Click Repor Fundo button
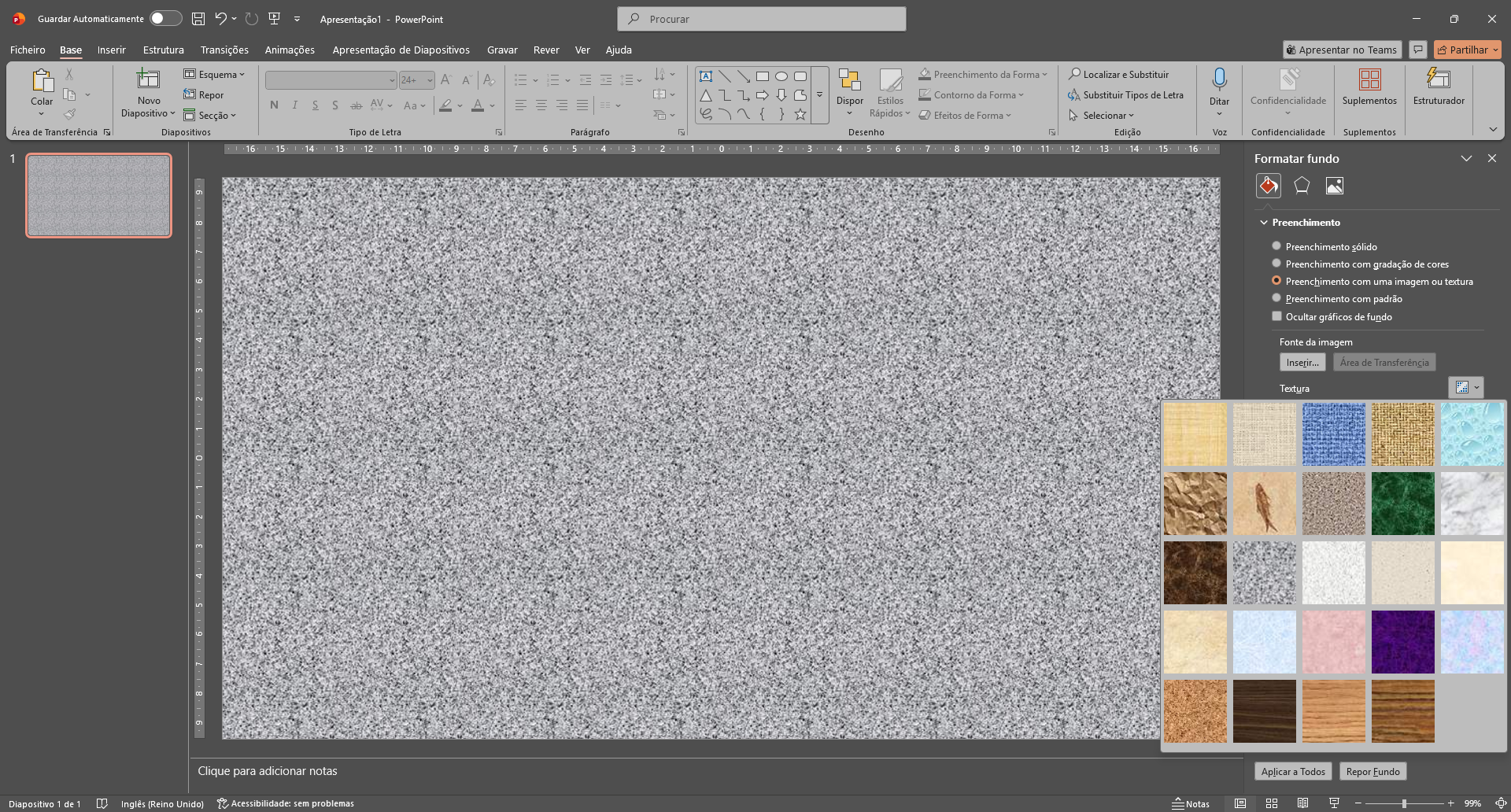This screenshot has height=812, width=1511. pyautogui.click(x=1372, y=771)
